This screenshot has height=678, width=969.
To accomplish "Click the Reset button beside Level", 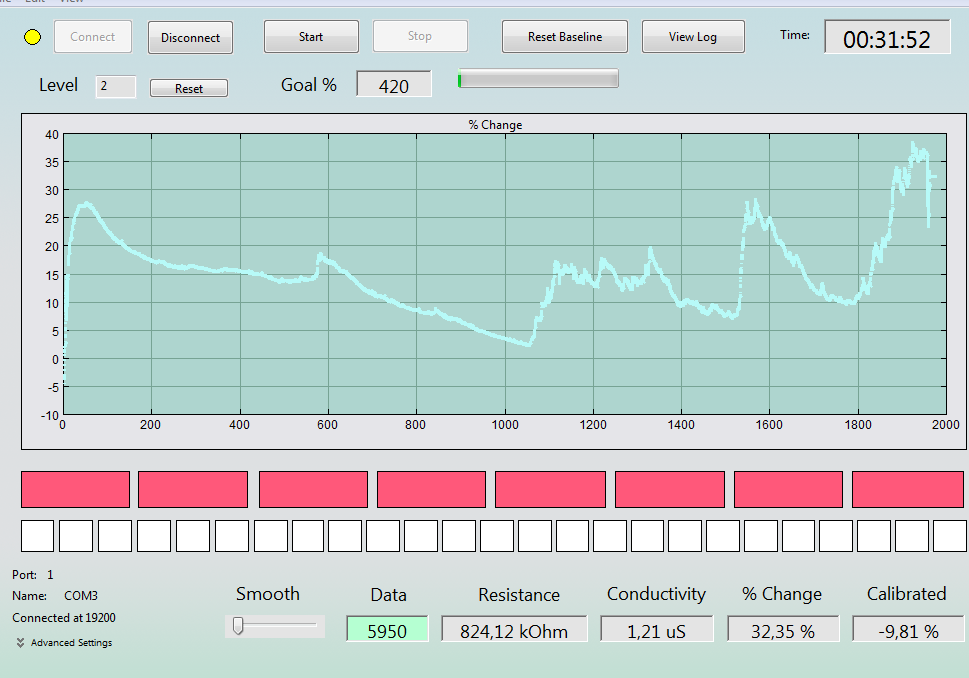I will [188, 88].
